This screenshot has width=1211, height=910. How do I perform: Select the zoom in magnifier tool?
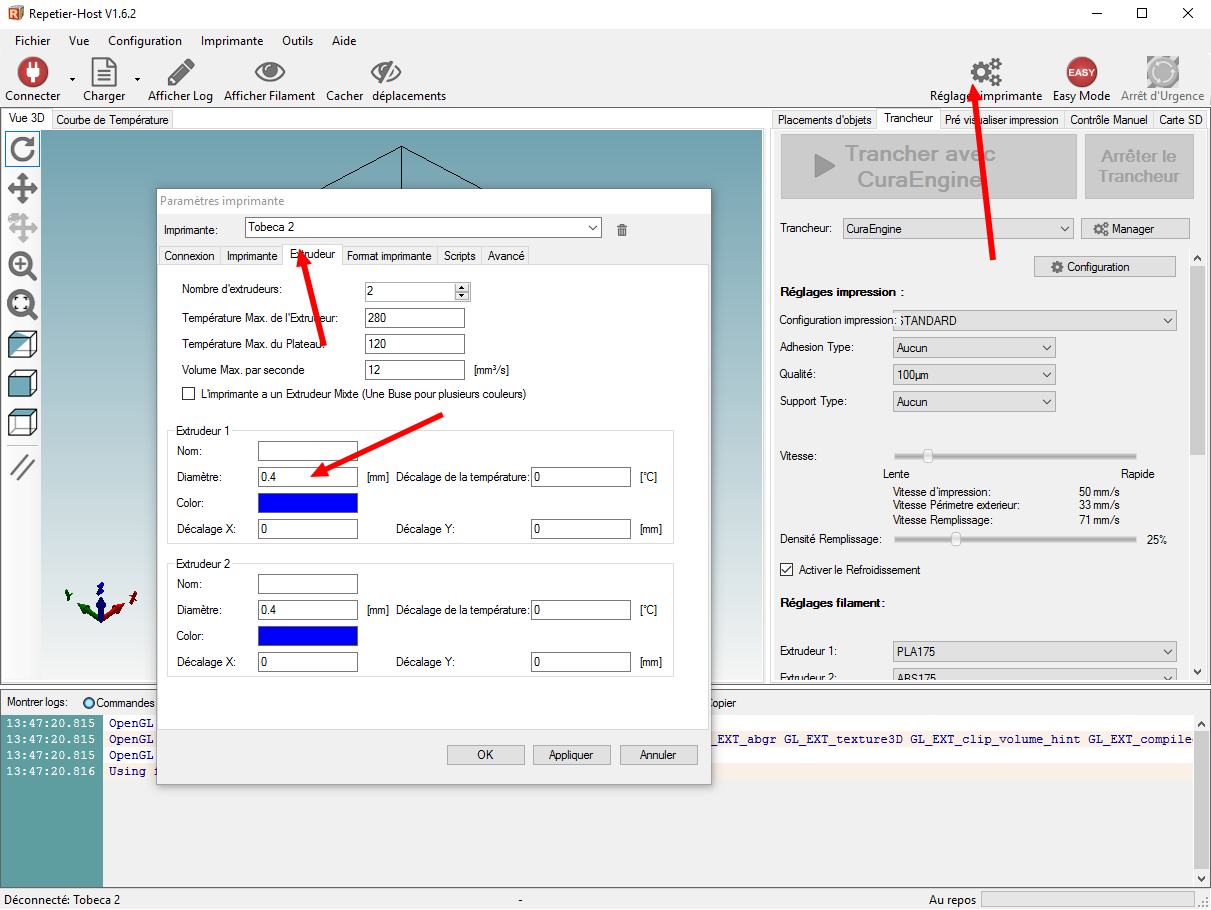(23, 266)
